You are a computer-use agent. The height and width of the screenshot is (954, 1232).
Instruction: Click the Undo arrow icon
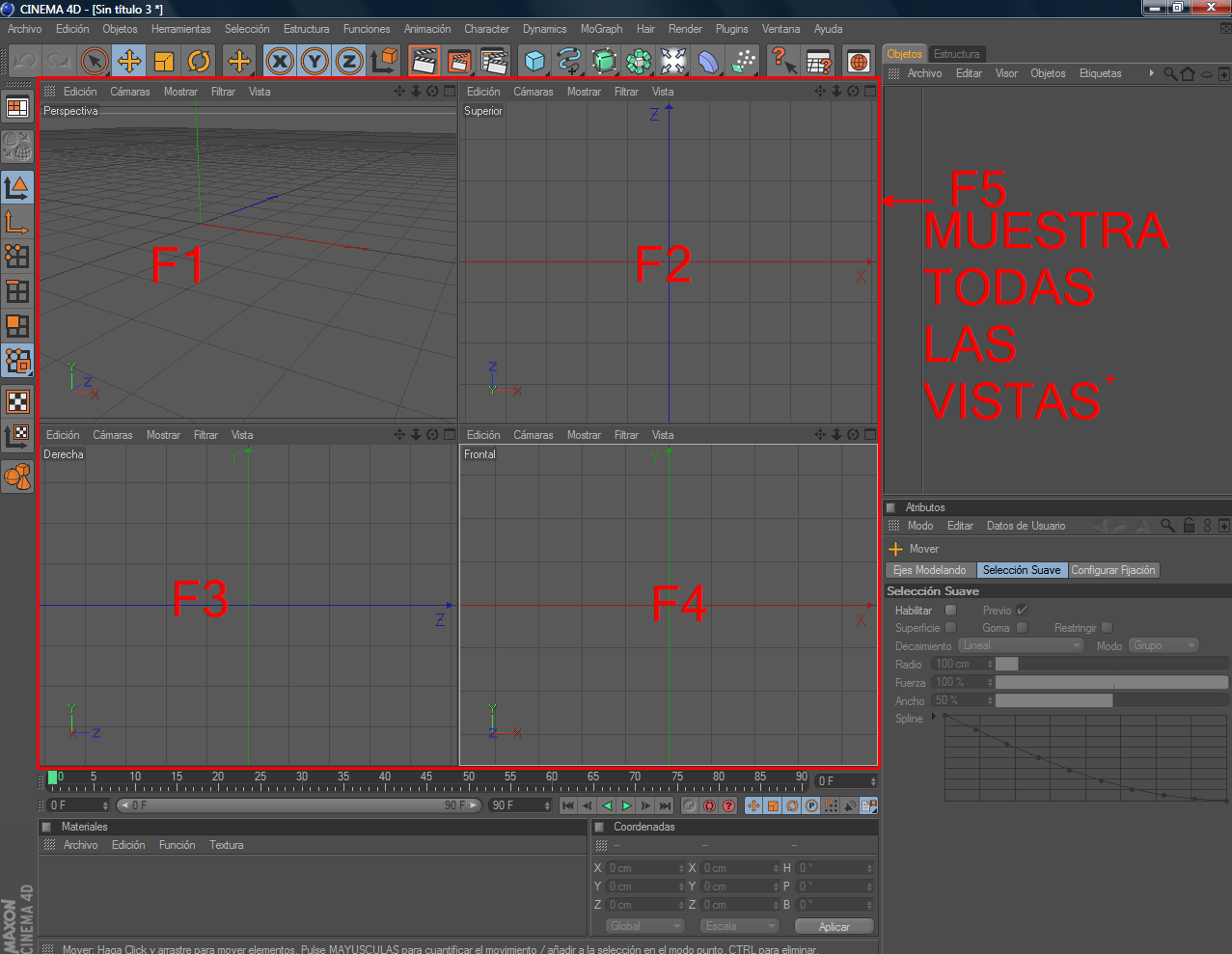[x=24, y=60]
